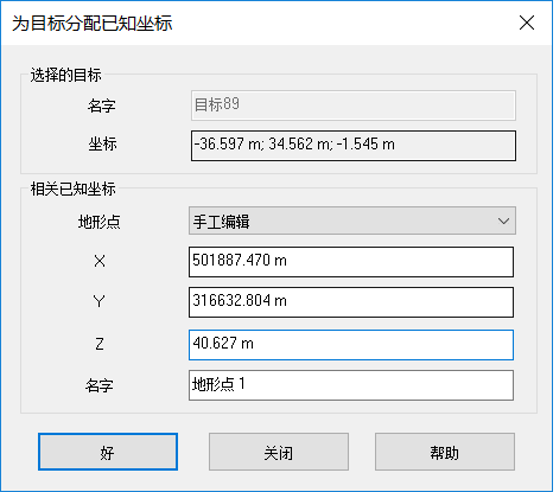The width and height of the screenshot is (556, 495).
Task: Click the 关闭 button
Action: 279,452
